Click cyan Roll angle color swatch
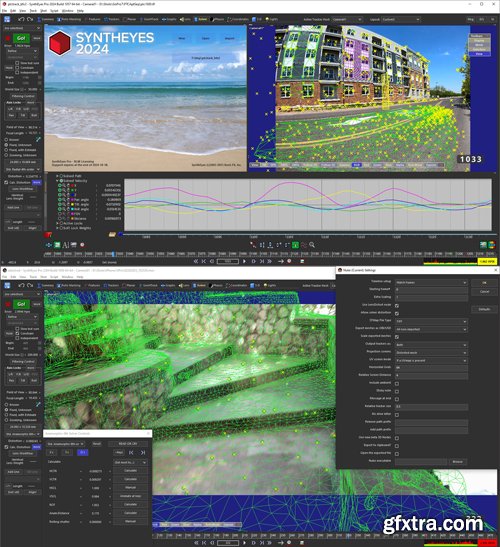This screenshot has width=500, height=547. [73, 209]
